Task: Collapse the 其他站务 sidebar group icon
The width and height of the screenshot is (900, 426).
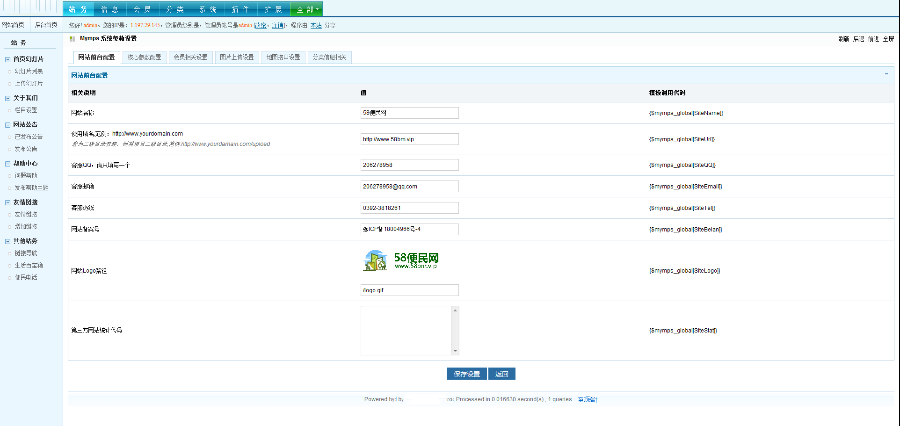Action: (x=7, y=241)
